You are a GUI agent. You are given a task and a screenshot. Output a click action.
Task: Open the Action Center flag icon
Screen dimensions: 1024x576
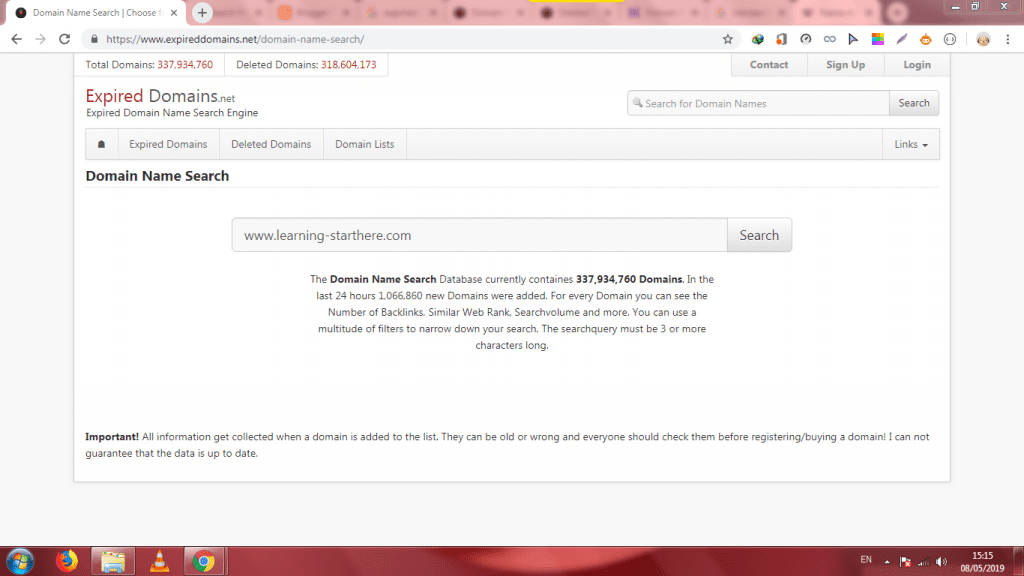[x=905, y=562]
